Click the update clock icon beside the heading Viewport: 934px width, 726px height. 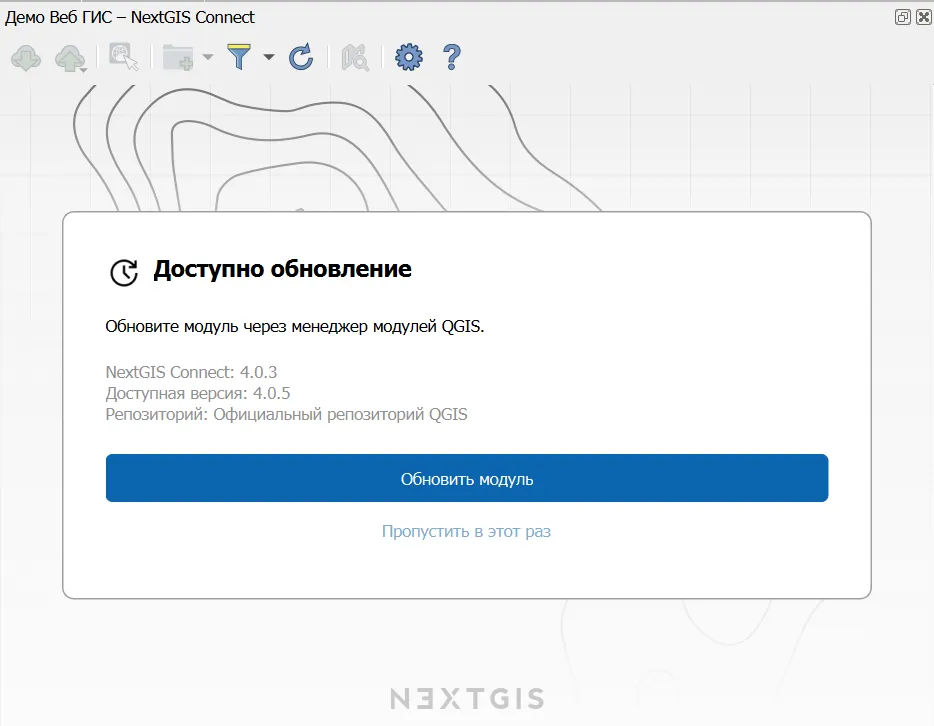pyautogui.click(x=124, y=273)
